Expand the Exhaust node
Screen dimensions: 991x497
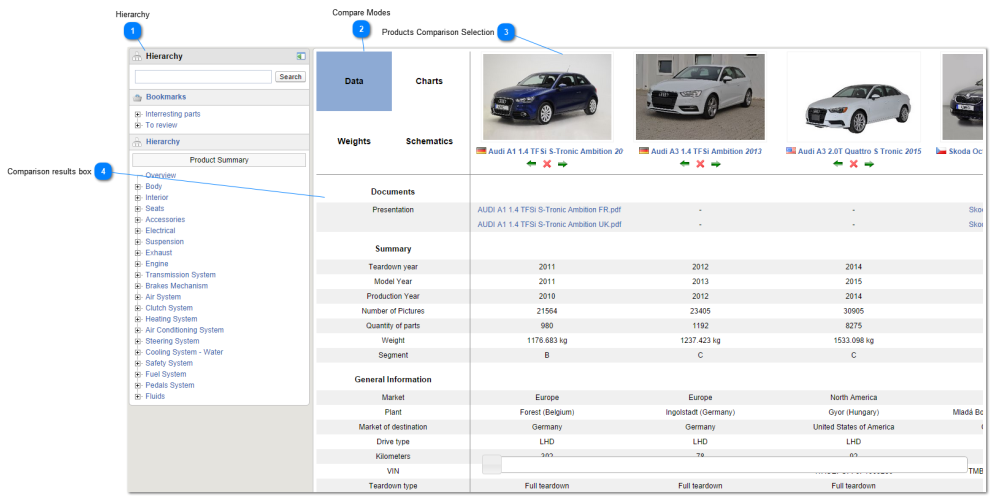pyautogui.click(x=138, y=253)
